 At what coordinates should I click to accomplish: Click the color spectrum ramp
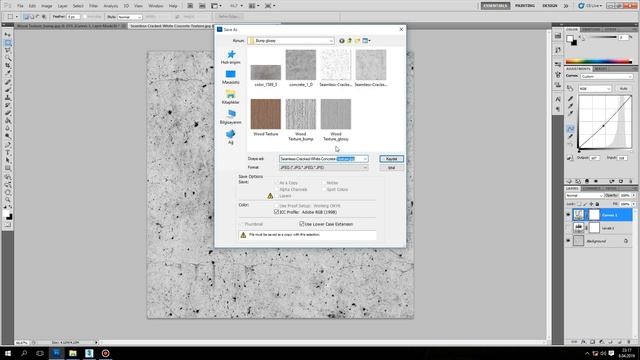(x=599, y=61)
